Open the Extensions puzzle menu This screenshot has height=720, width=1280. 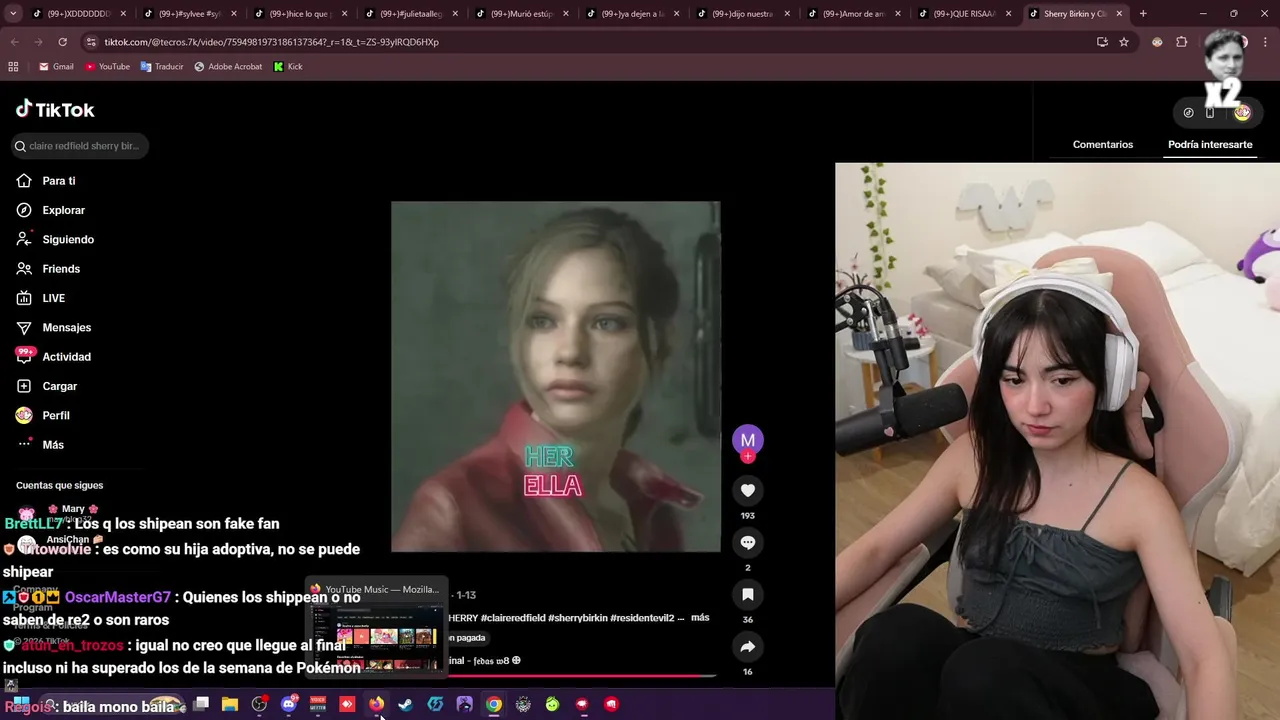[x=1181, y=42]
